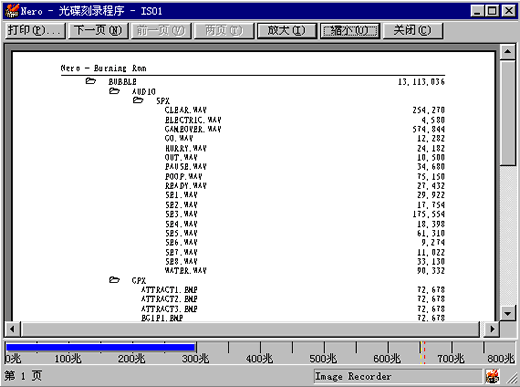Click the BUBBLE total size 13,113,036

coord(421,82)
